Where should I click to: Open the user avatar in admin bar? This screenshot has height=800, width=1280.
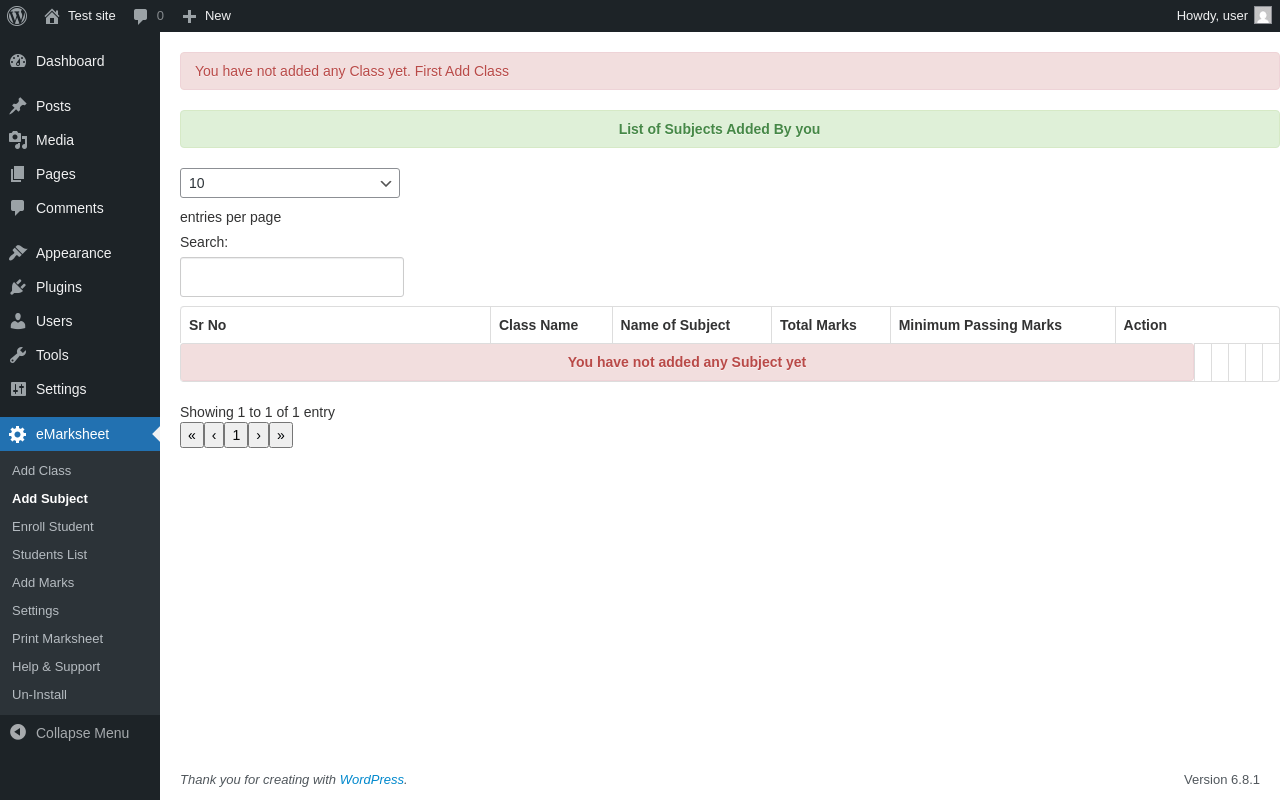[1263, 15]
